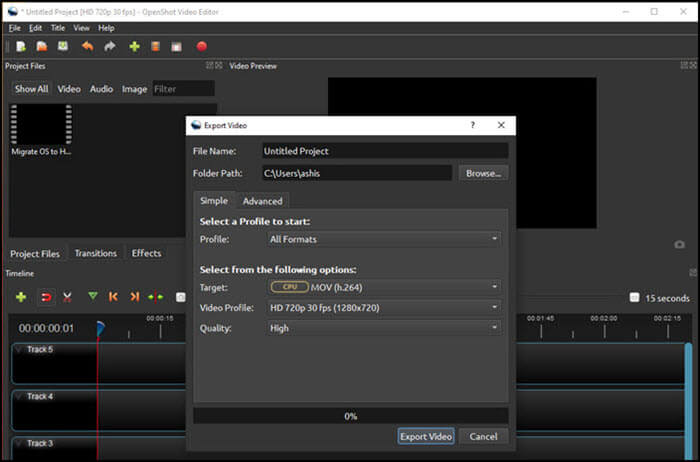Click the Save Project toolbar icon
700x462 pixels.
[x=63, y=46]
